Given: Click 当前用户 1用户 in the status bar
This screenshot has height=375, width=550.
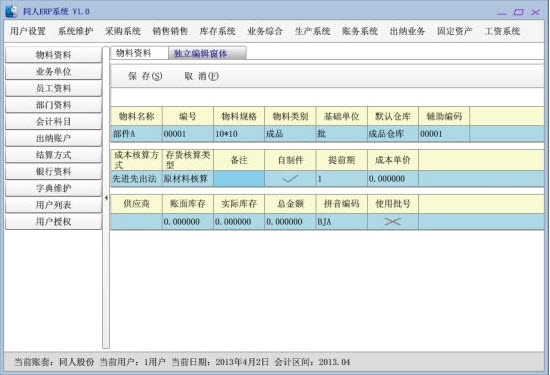Looking at the screenshot, I should pos(133,362).
